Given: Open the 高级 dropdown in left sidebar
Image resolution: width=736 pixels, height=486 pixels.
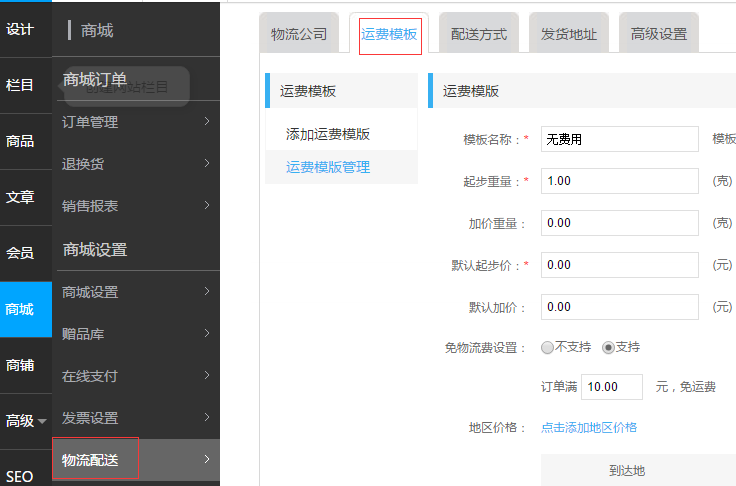Looking at the screenshot, I should [x=25, y=421].
